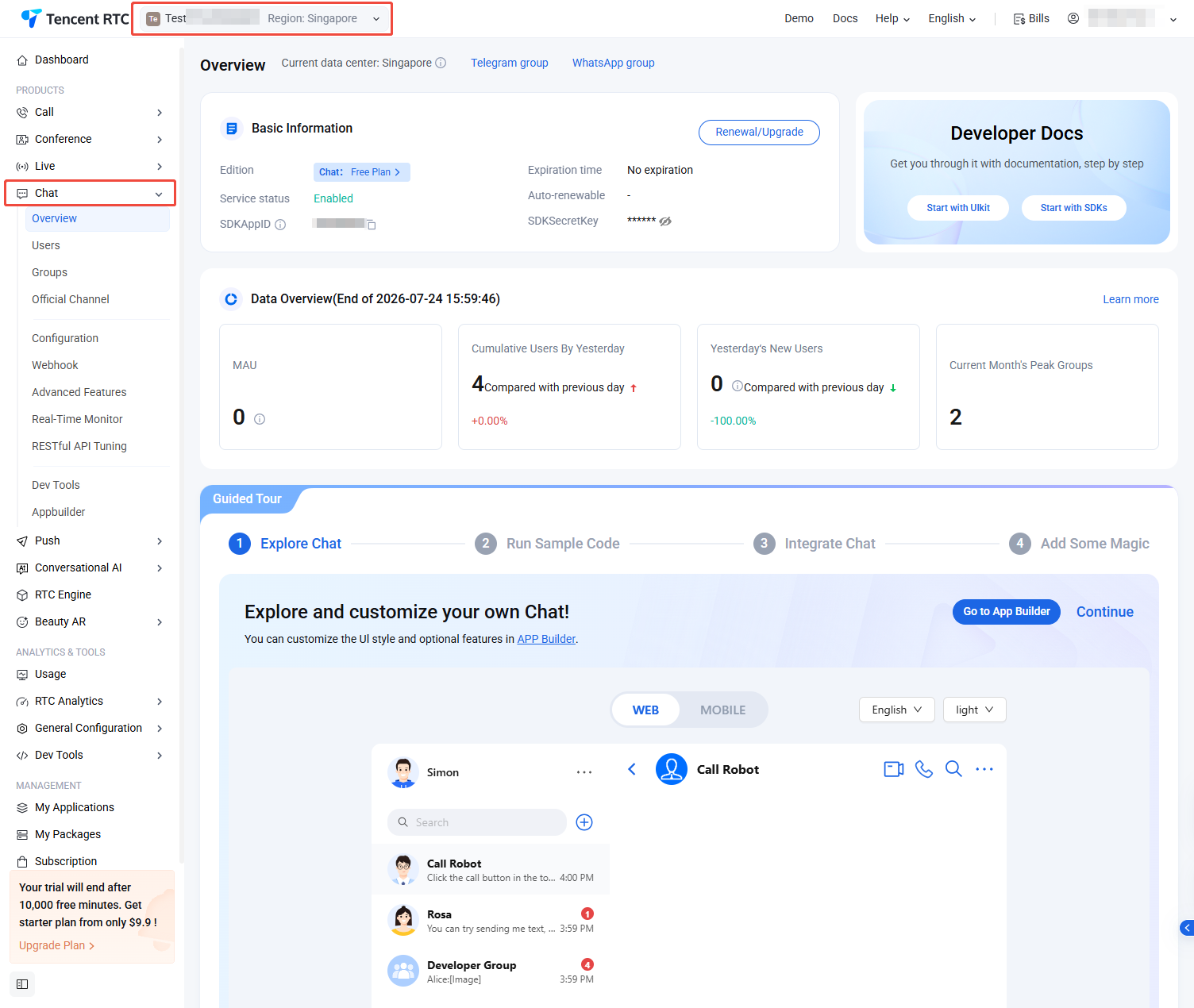Refresh the Data Overview with the circular icon
The width and height of the screenshot is (1194, 1008).
[x=231, y=299]
